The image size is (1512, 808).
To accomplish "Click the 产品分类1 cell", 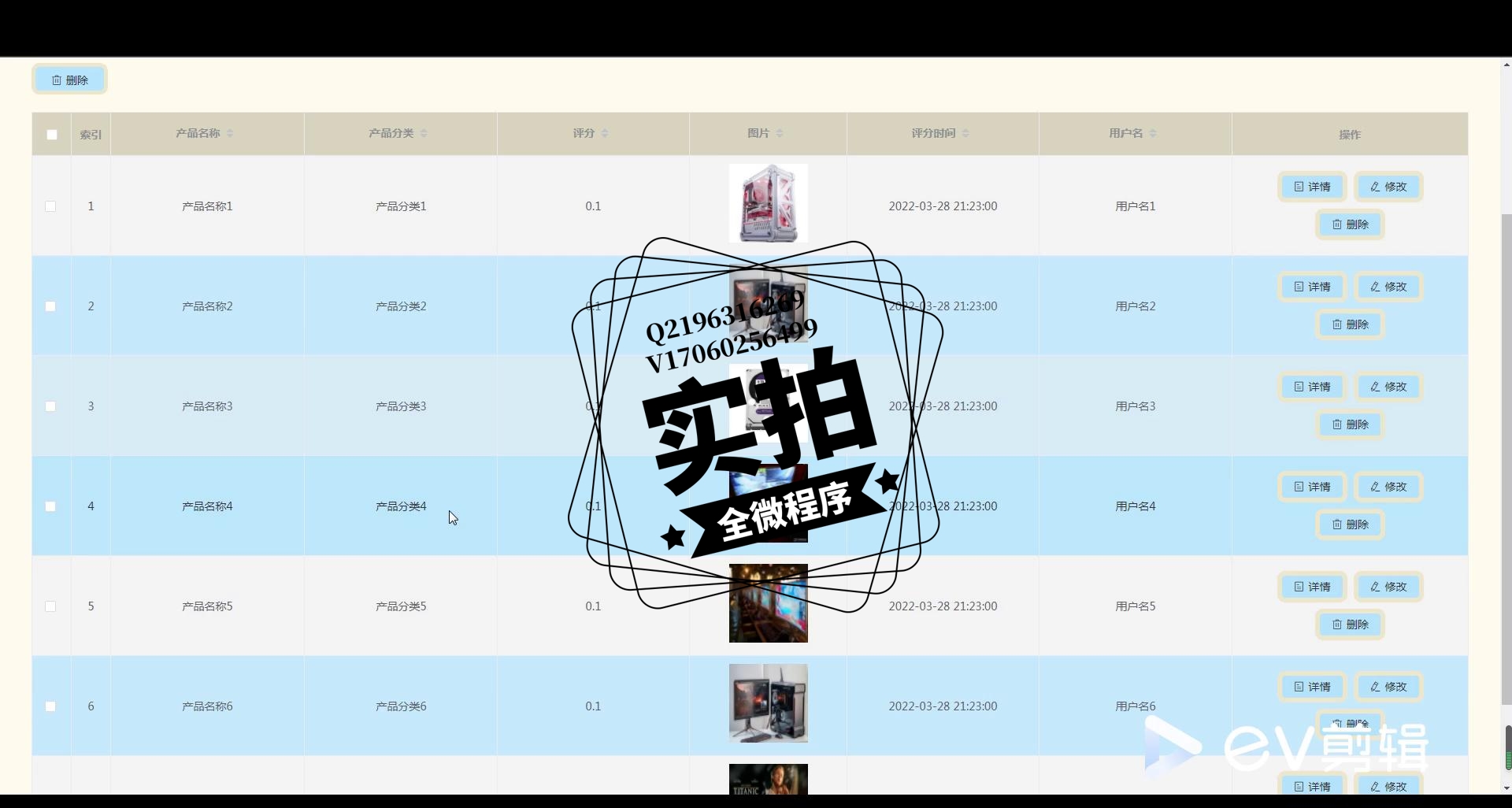I will 401,206.
